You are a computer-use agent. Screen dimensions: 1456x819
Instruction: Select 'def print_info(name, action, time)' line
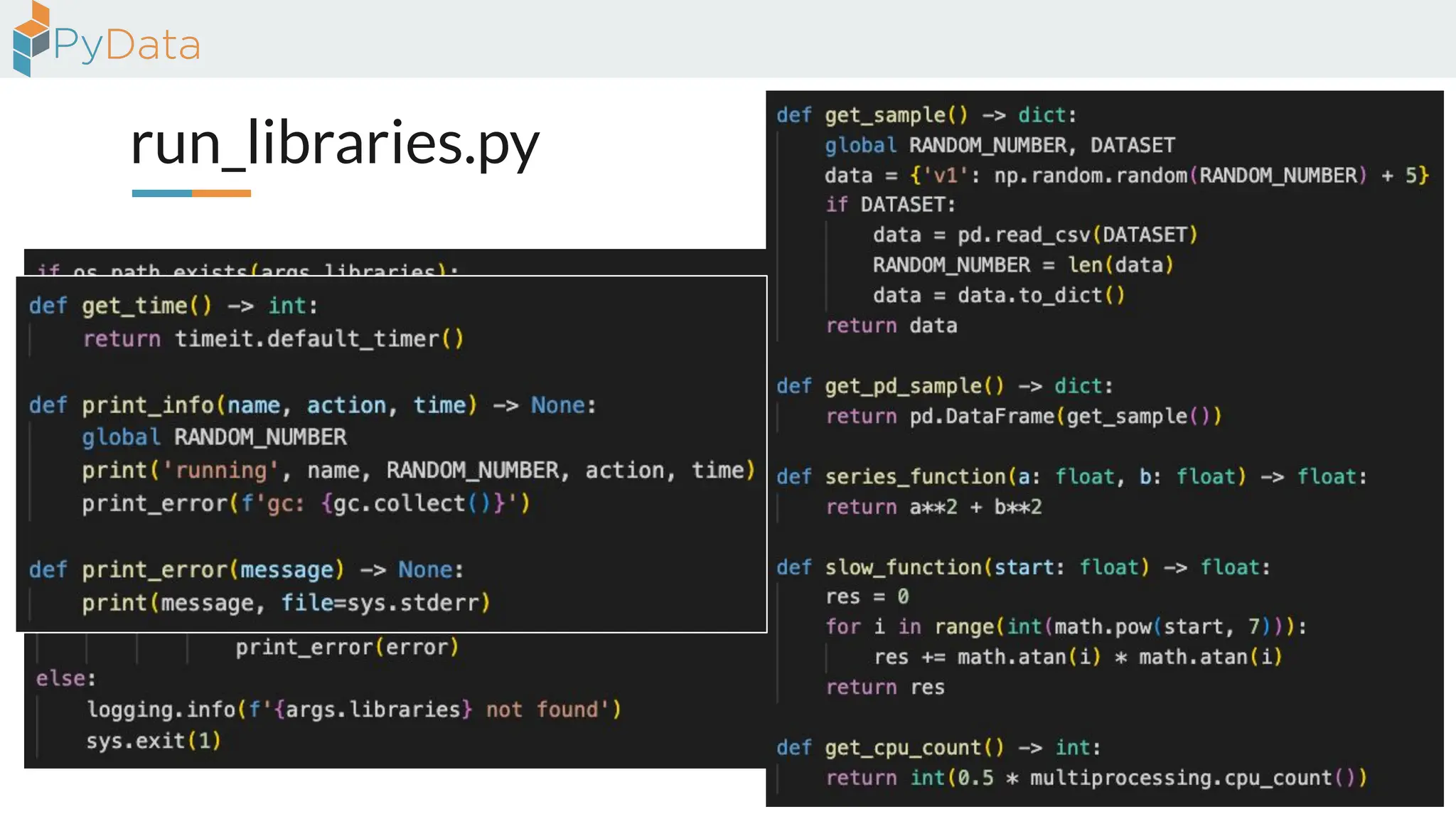click(312, 405)
